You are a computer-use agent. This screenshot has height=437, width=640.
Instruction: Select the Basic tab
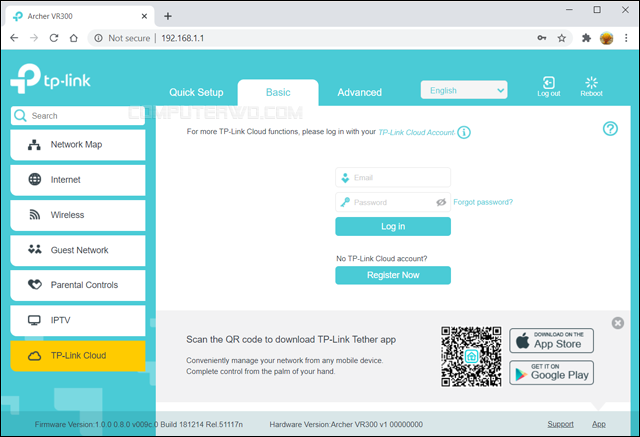pos(278,92)
